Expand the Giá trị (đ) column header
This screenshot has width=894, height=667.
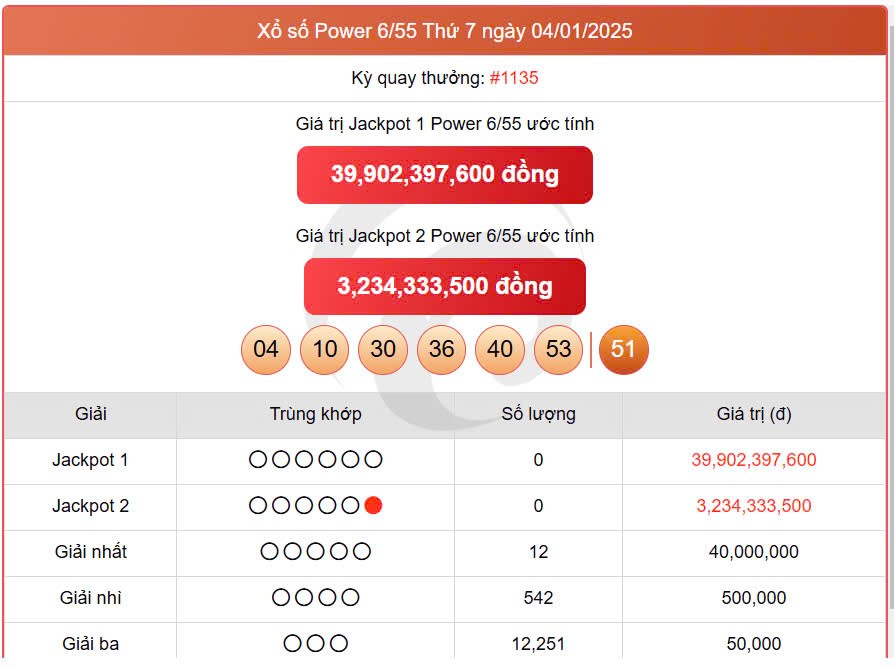[x=754, y=414]
